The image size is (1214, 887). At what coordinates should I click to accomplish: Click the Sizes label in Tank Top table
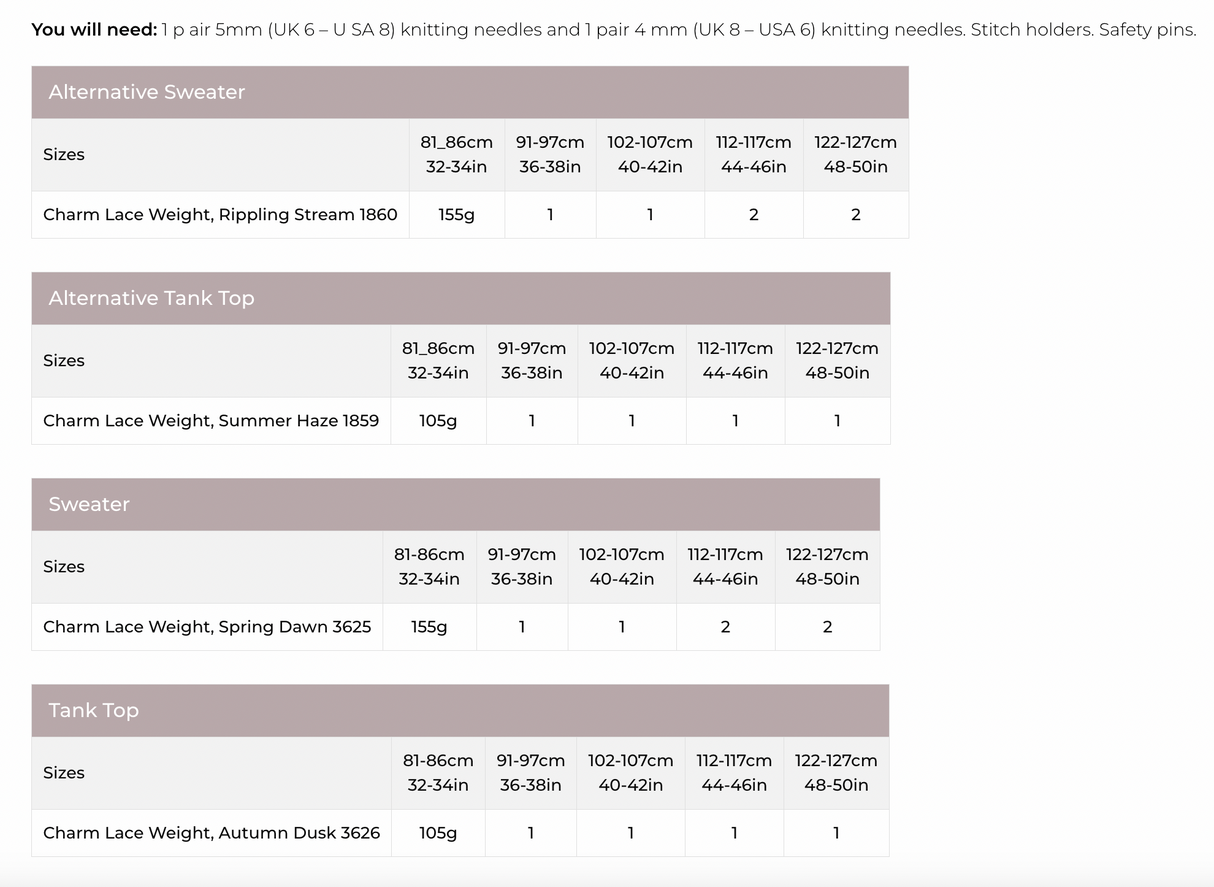pos(64,772)
